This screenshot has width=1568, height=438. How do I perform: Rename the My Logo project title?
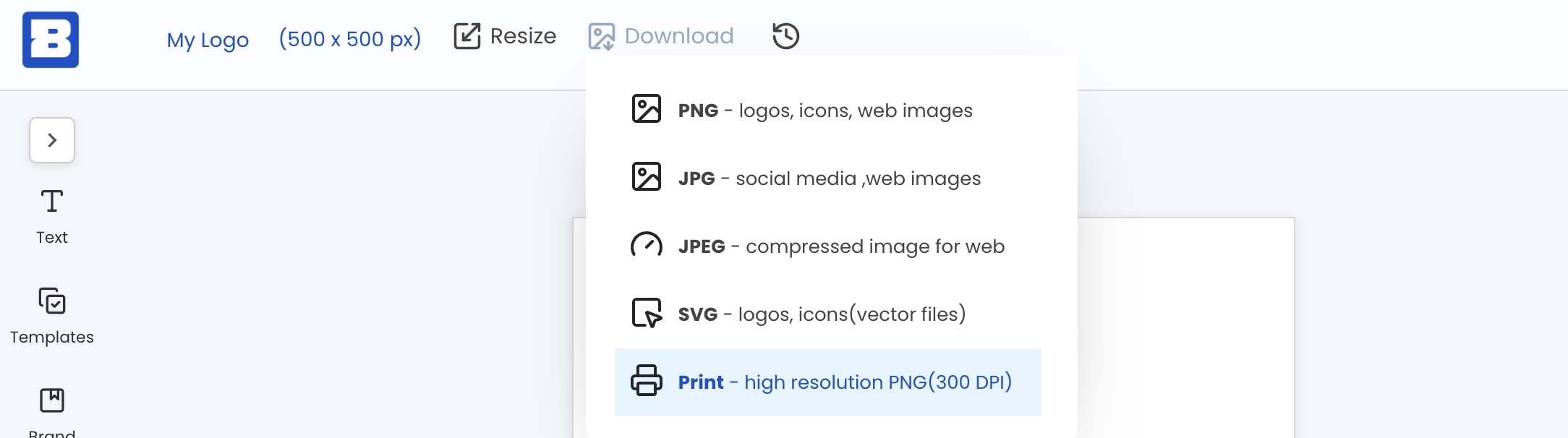(208, 40)
